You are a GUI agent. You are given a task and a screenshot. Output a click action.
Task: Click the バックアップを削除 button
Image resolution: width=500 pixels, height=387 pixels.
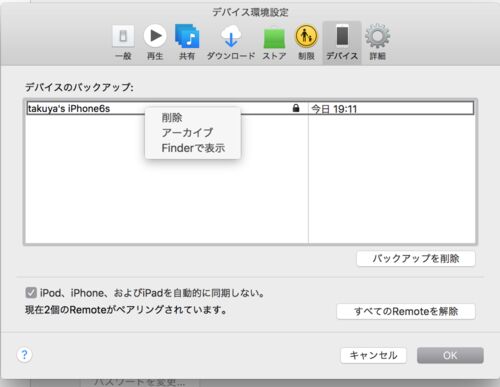pyautogui.click(x=416, y=259)
